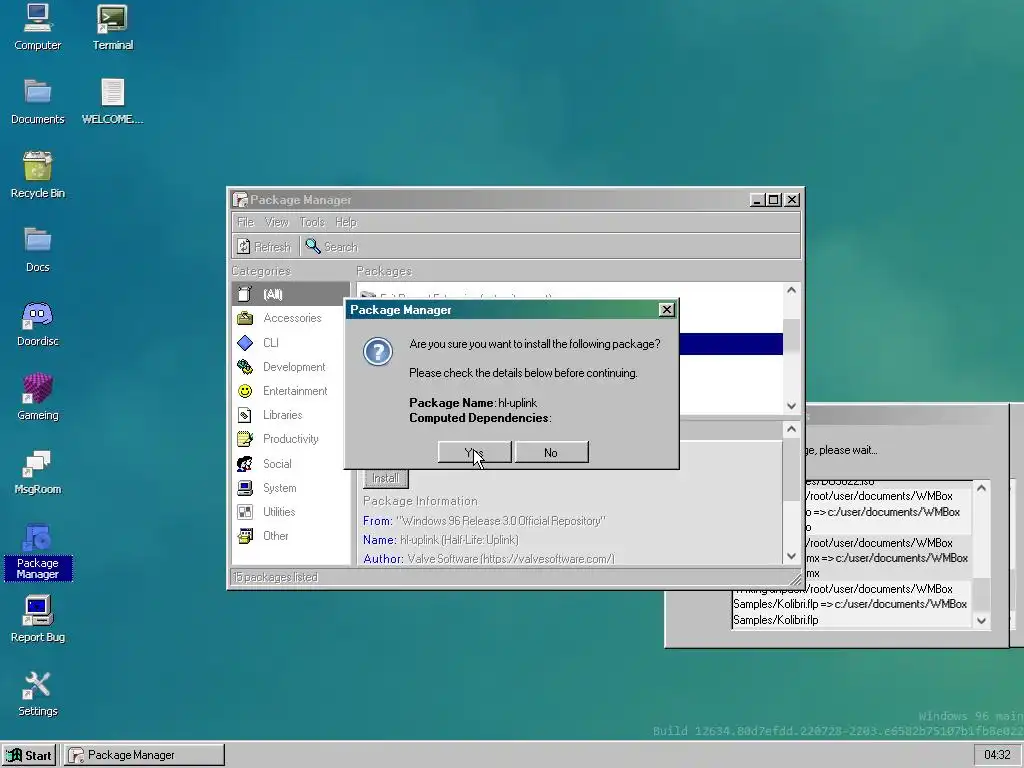Click the '15 packages listed' status text
Image resolution: width=1024 pixels, height=768 pixels.
pos(276,577)
